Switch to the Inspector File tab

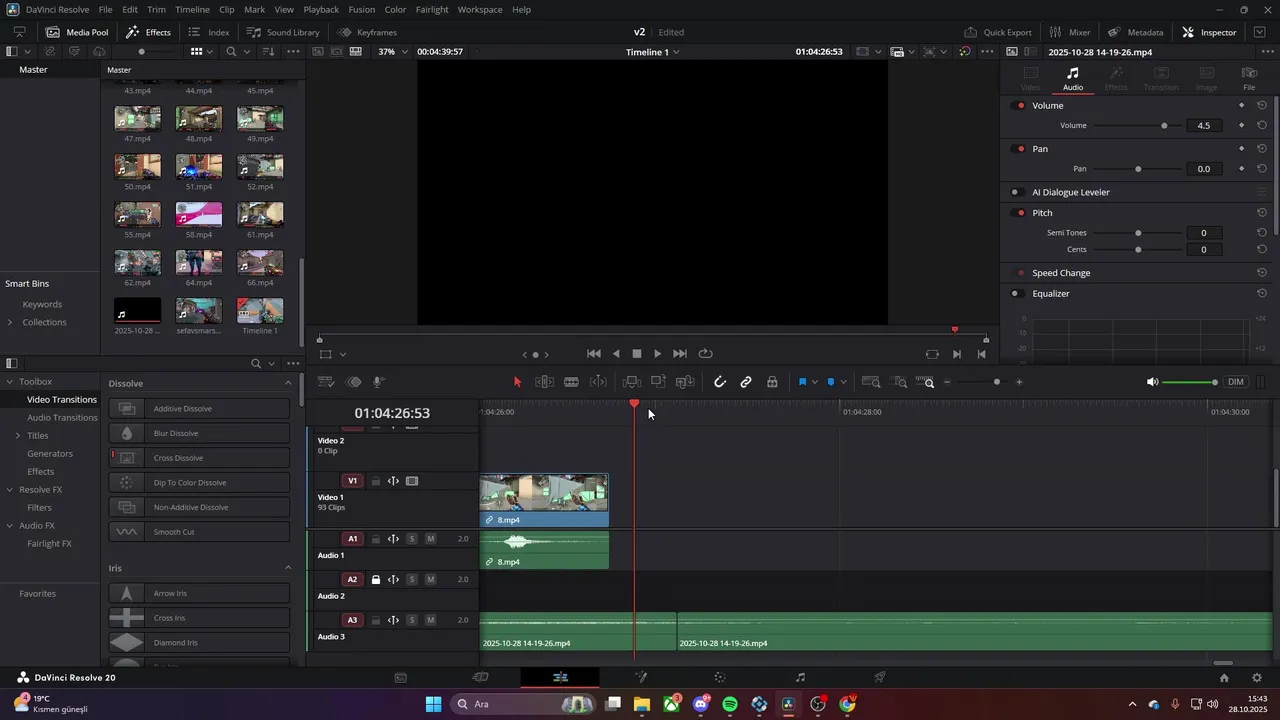tap(1249, 78)
